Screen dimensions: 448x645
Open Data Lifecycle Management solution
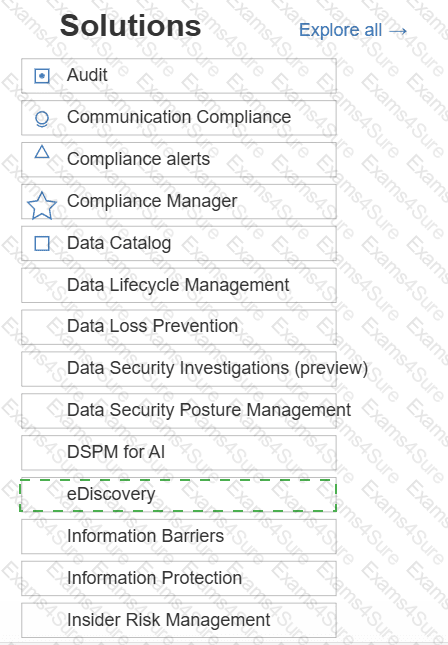(179, 285)
